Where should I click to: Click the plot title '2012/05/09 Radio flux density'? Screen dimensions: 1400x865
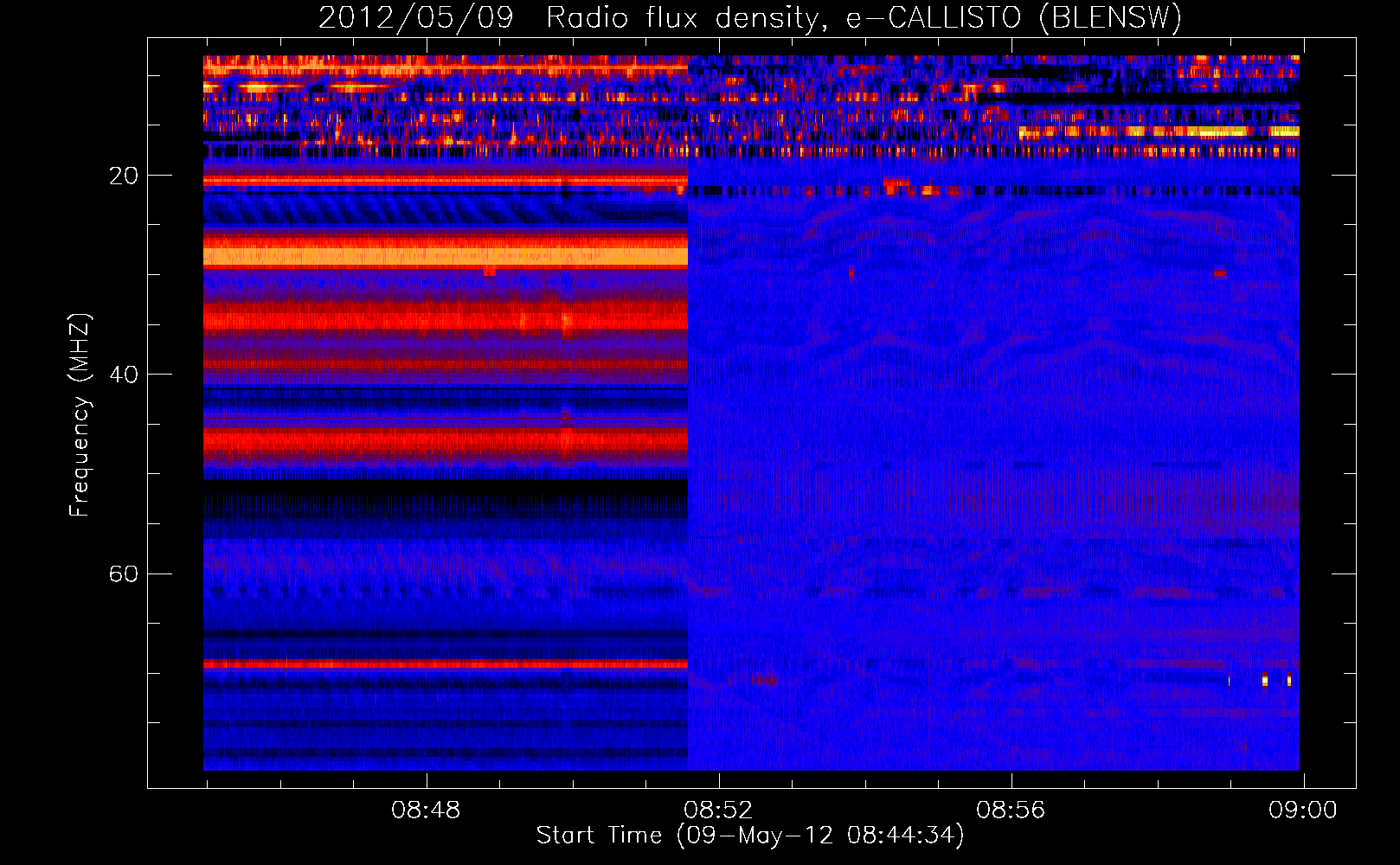[x=750, y=17]
